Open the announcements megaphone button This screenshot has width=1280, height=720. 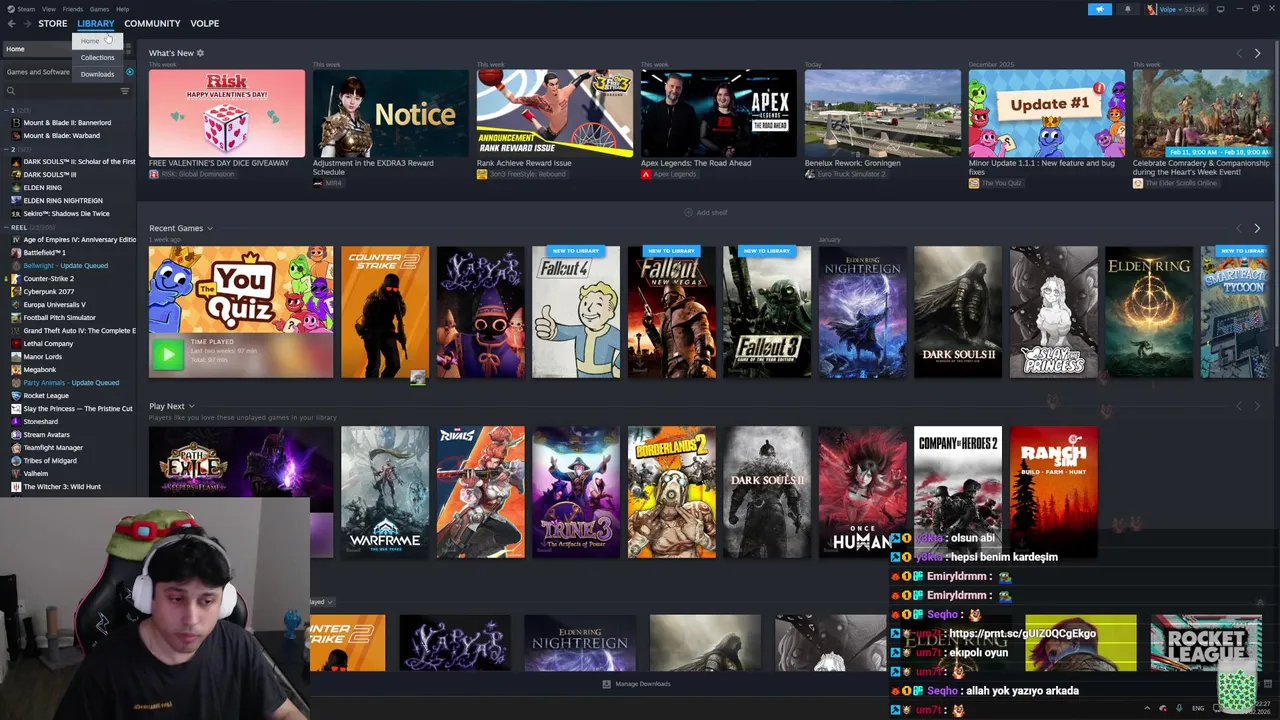[x=1099, y=9]
